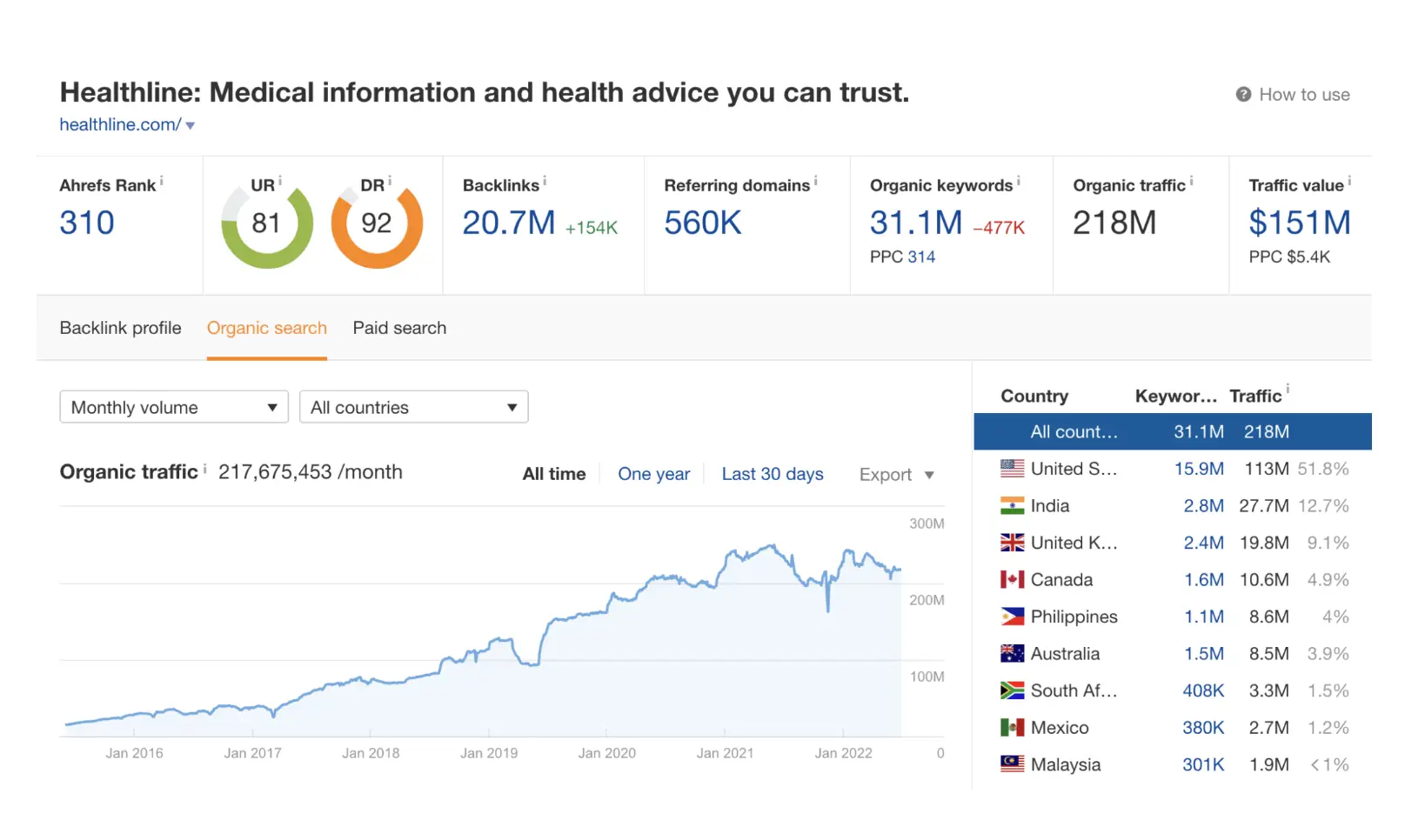Open the healthline.com/ link
Screen dimensions: 1425x840
click(120, 124)
